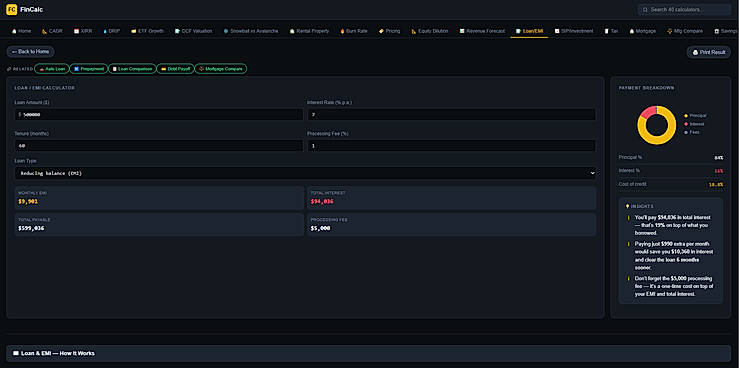Click the lightbulb icon beside Insights
Viewport: 739px width, 368px height.
(627, 206)
